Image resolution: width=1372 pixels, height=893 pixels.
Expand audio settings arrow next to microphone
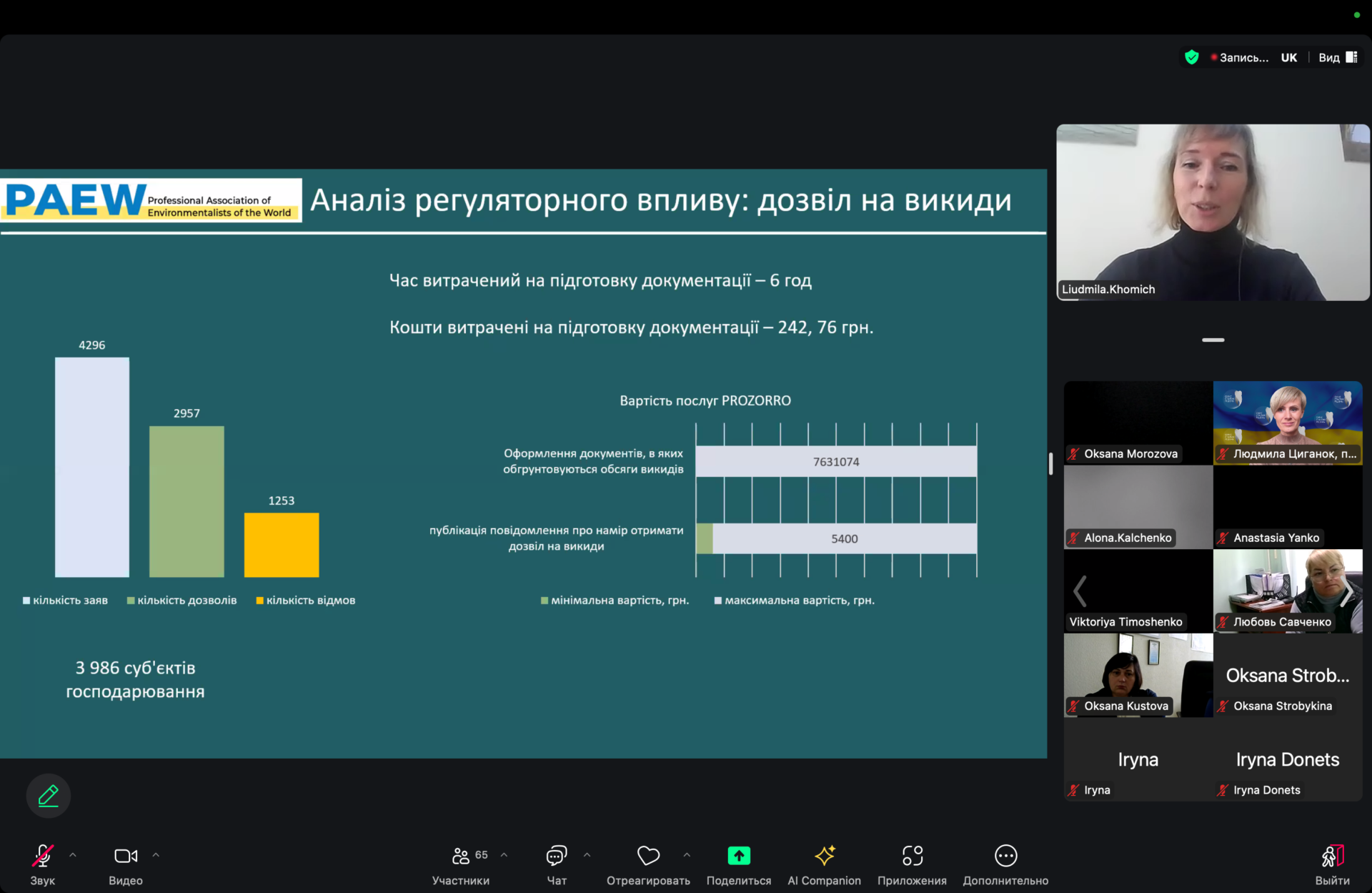pos(73,855)
